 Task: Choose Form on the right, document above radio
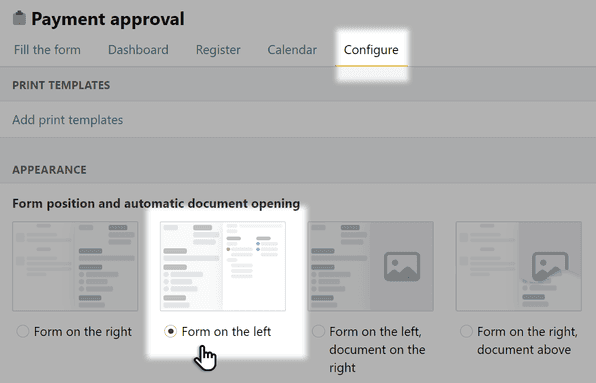click(466, 331)
